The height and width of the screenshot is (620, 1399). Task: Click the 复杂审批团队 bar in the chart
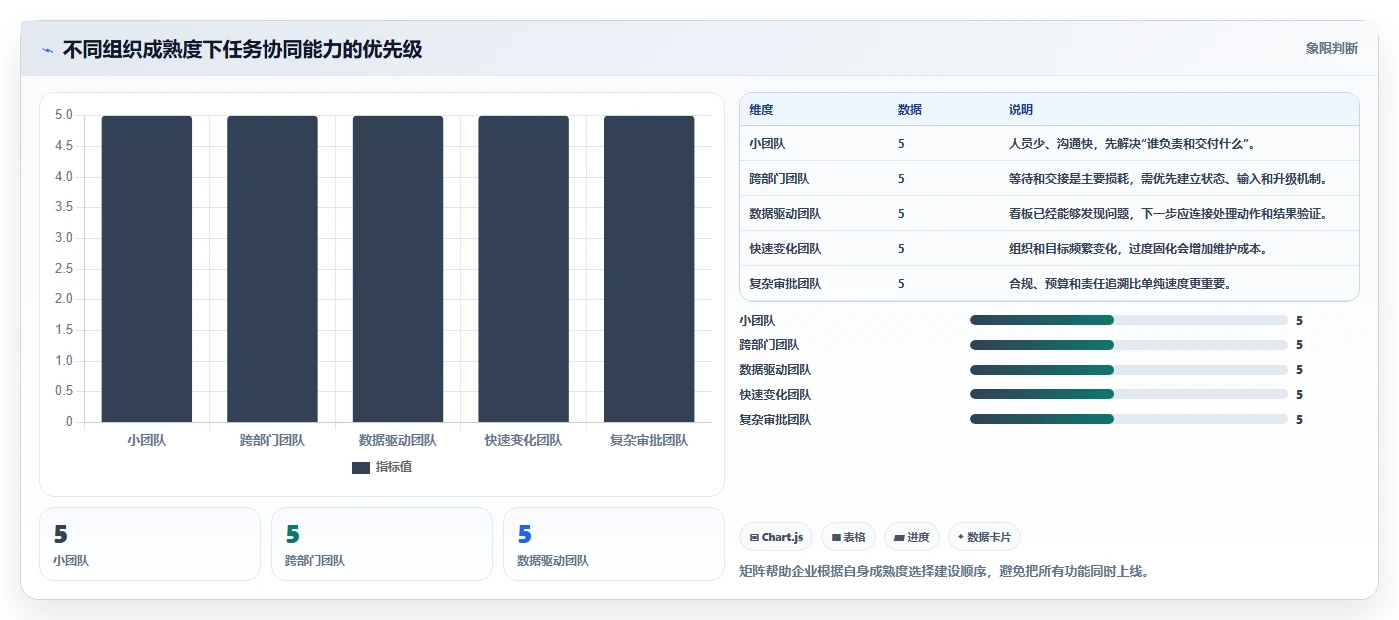coord(649,269)
